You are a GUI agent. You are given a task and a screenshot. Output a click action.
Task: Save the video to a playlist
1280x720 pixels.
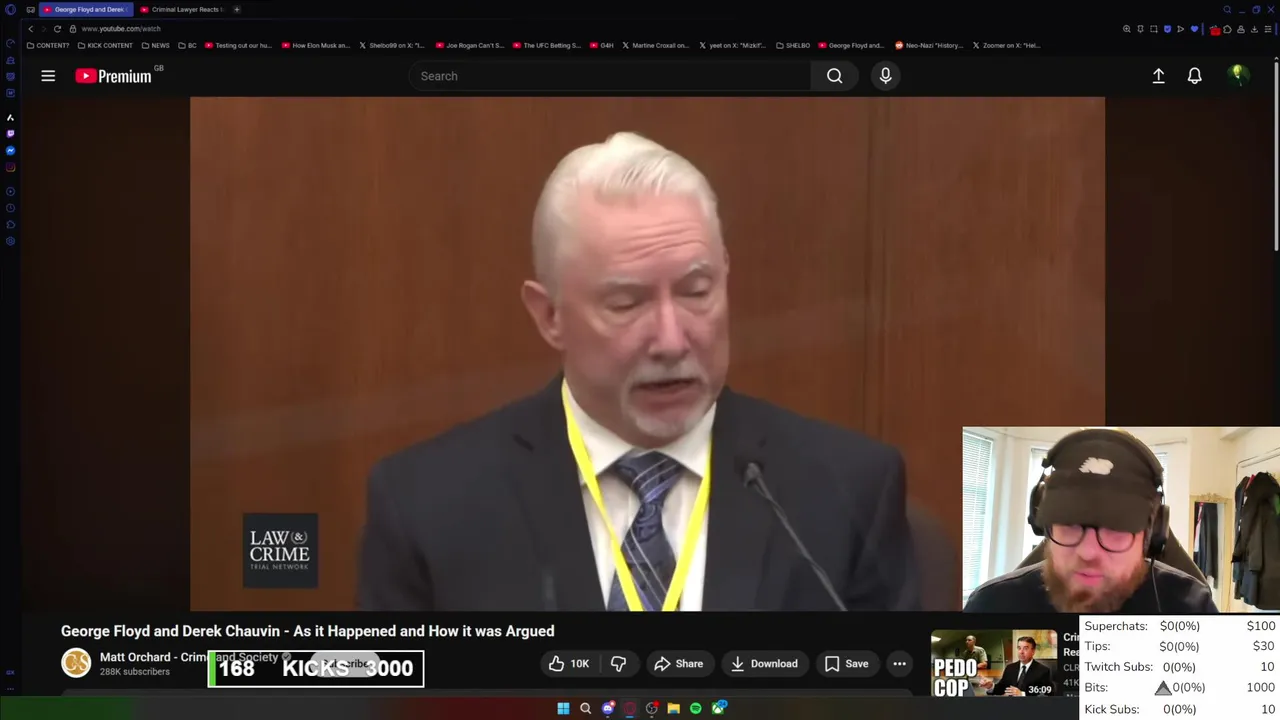click(x=847, y=664)
